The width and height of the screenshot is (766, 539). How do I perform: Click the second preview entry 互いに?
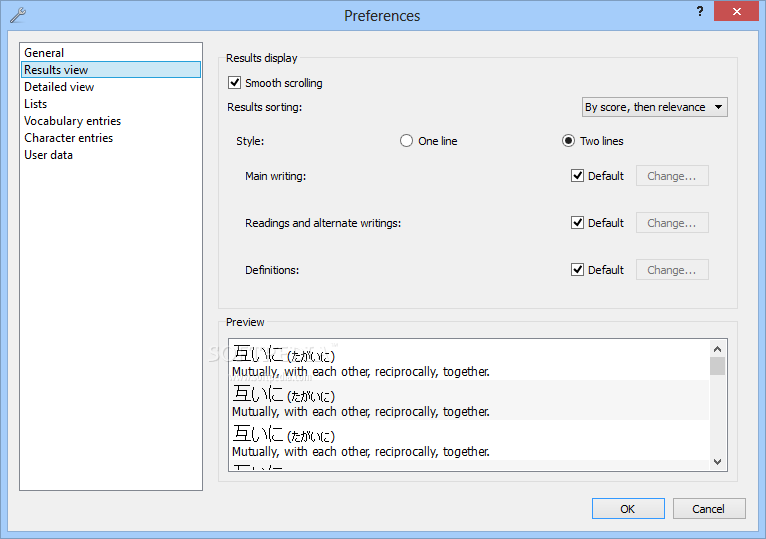point(257,393)
